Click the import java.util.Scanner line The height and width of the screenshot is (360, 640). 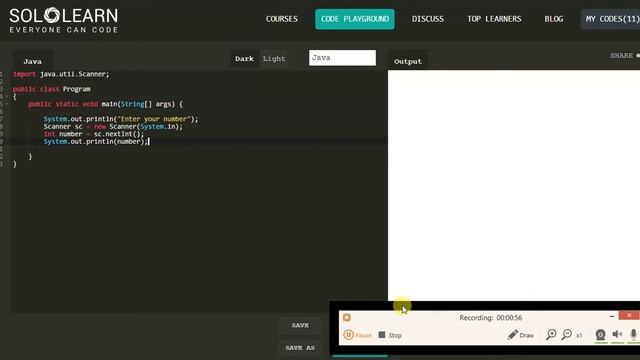pyautogui.click(x=61, y=74)
